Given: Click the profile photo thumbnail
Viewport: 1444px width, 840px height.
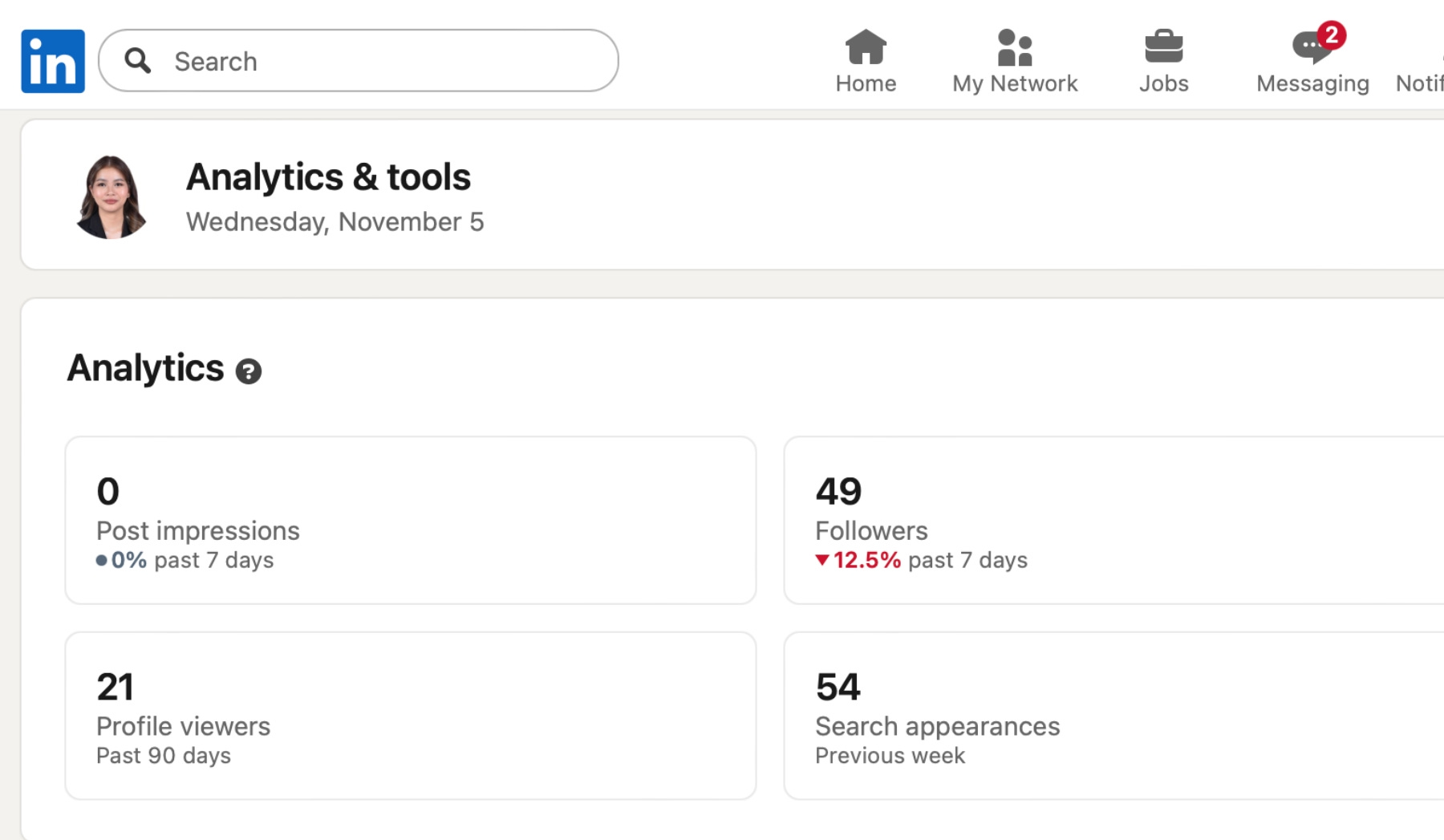Looking at the screenshot, I should pyautogui.click(x=111, y=197).
